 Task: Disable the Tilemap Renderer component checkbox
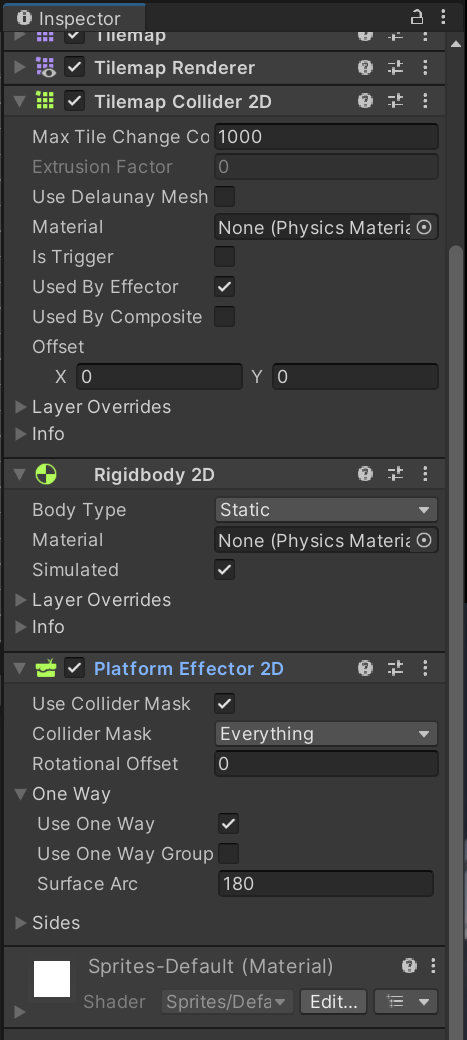[x=74, y=67]
